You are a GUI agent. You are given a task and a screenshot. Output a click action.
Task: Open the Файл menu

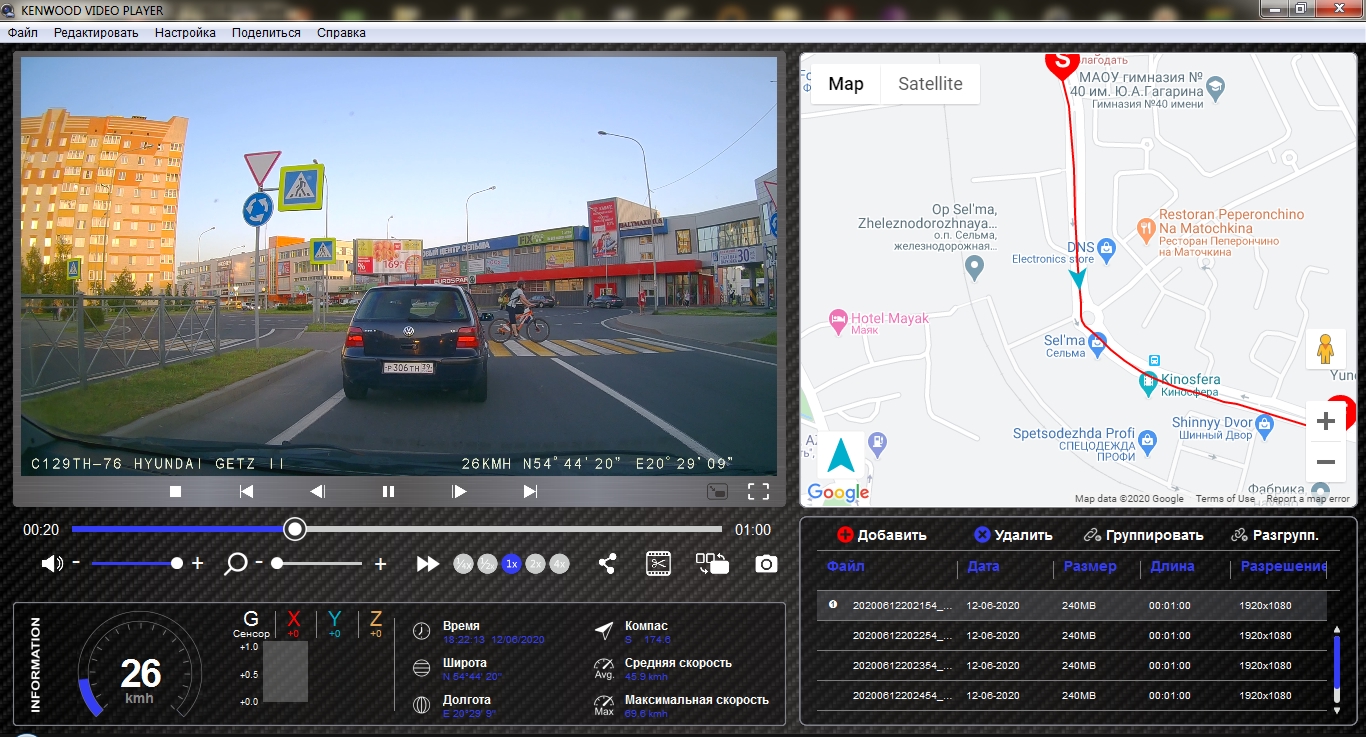pyautogui.click(x=22, y=33)
